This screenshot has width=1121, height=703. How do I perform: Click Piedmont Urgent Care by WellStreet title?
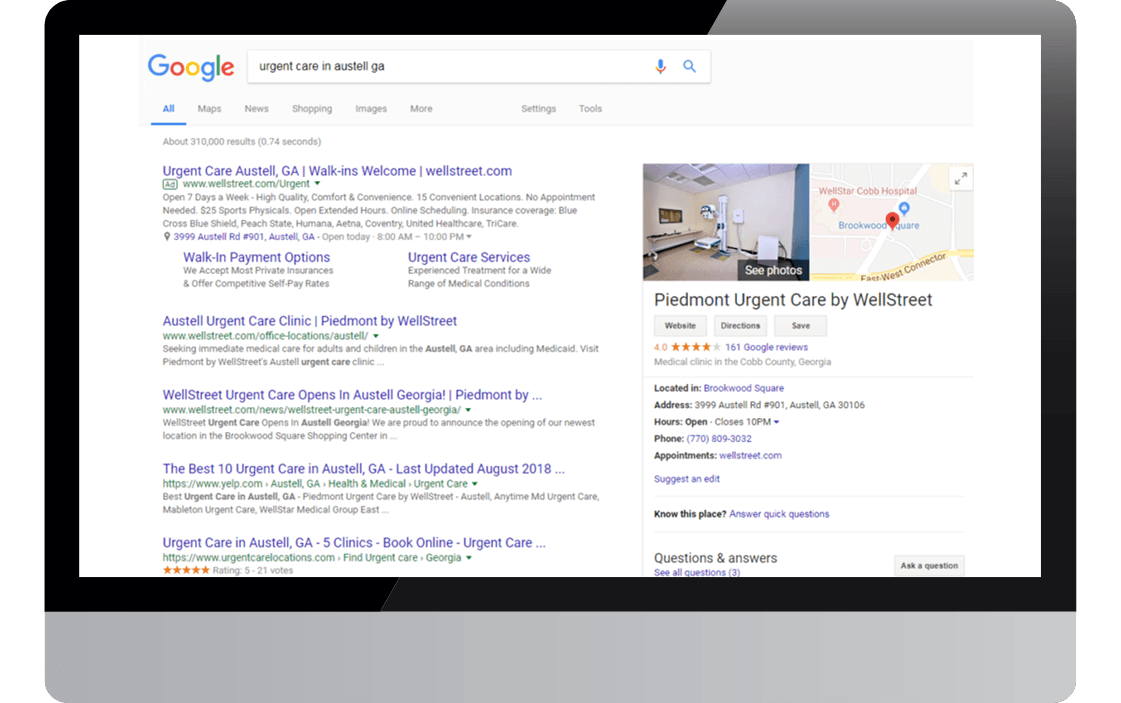click(793, 300)
